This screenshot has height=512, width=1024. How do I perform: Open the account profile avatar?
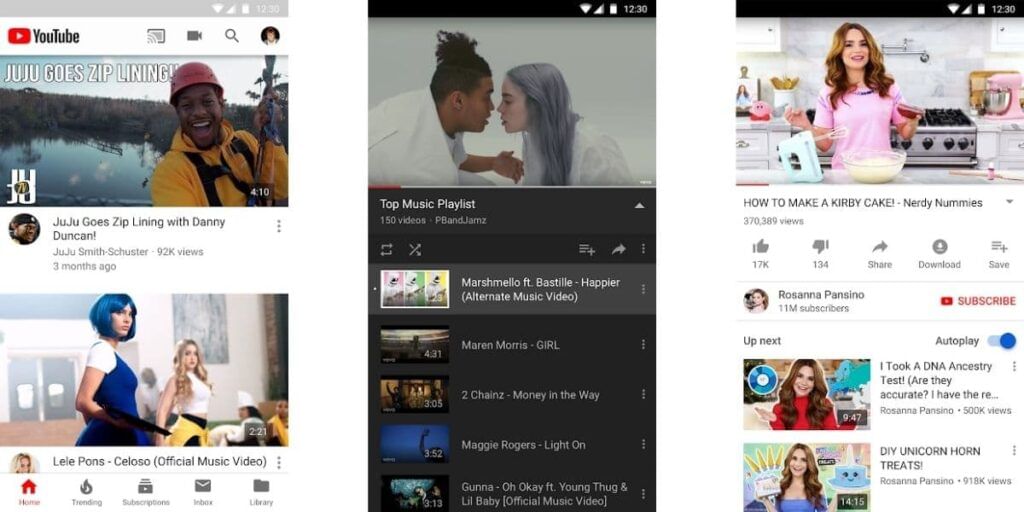[x=270, y=36]
